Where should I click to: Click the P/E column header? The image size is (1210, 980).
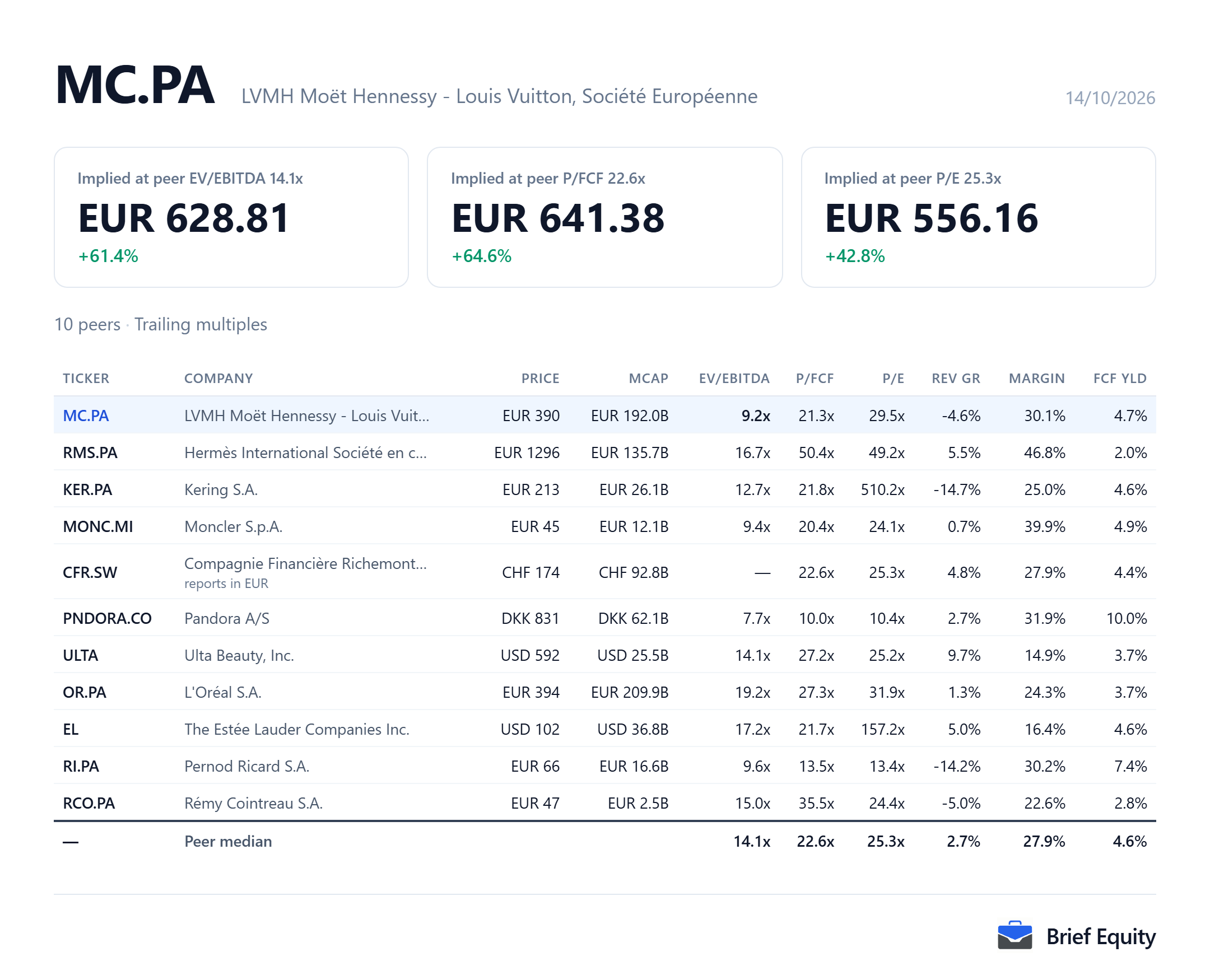click(x=893, y=378)
